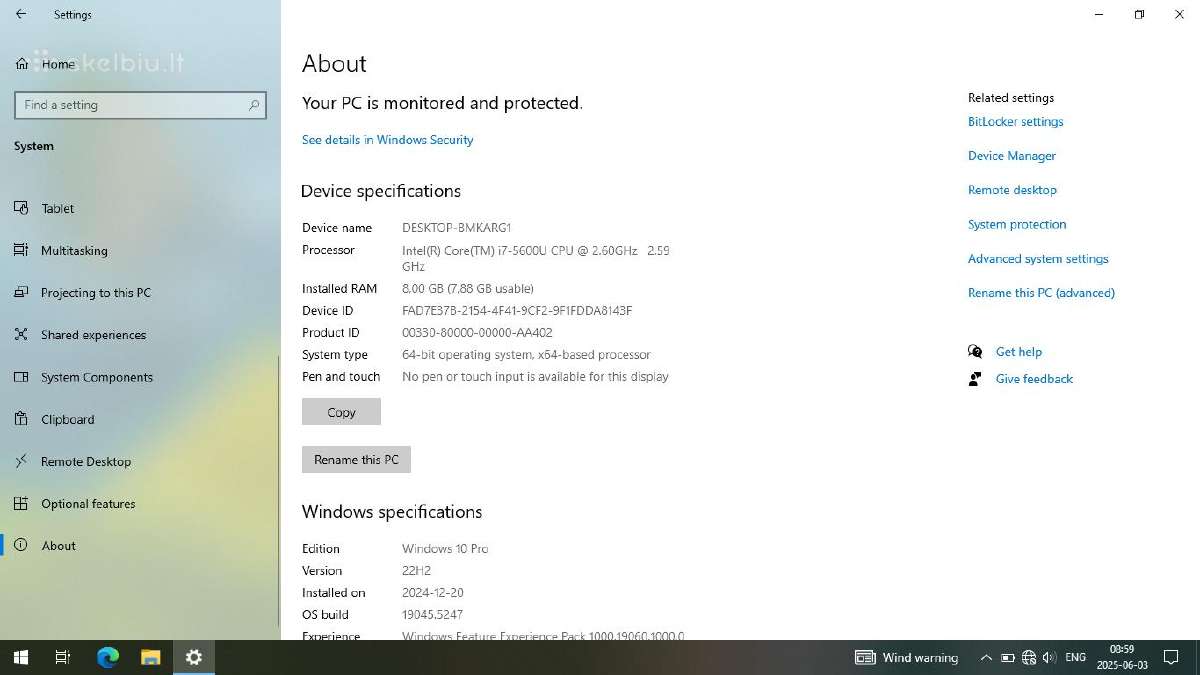Viewport: 1200px width, 675px height.
Task: Click Rename this PC (advanced) link
Action: click(x=1041, y=293)
